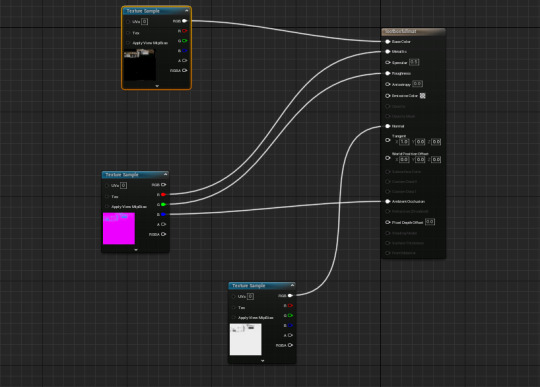Click RGB output pin of white-preview Texture Sample
The height and width of the screenshot is (387, 540).
(x=290, y=295)
